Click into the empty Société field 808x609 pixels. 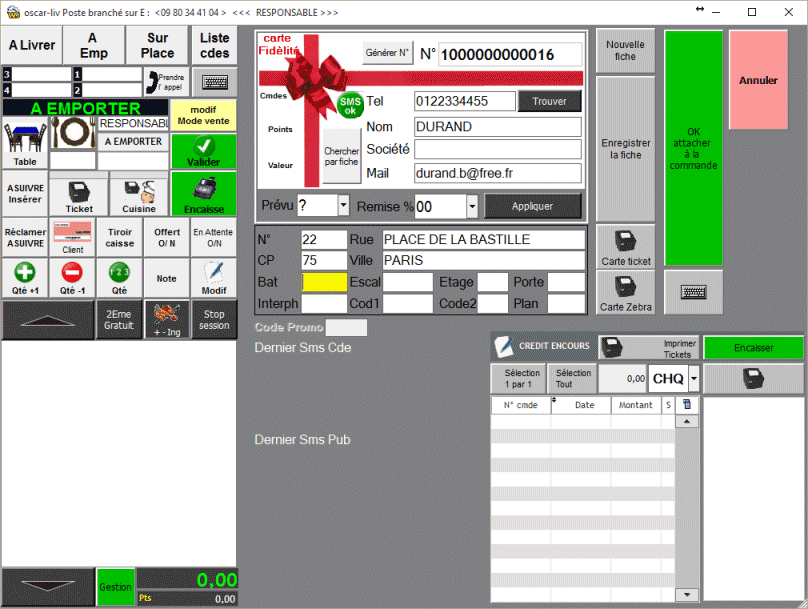(x=498, y=149)
